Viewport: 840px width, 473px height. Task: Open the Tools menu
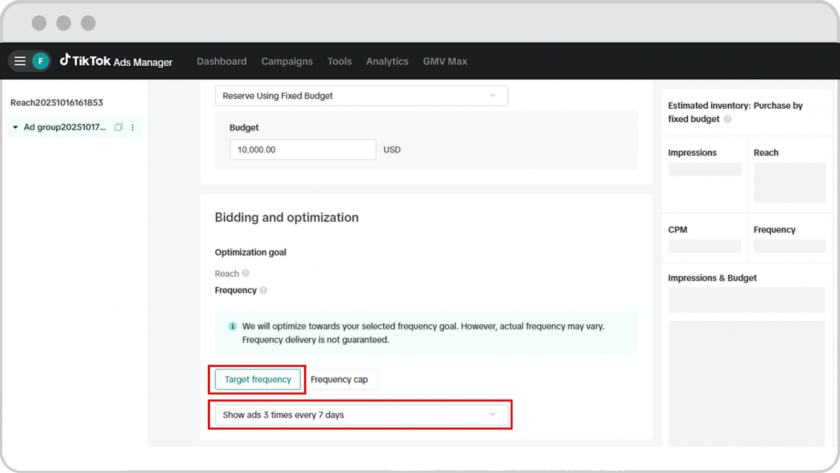tap(339, 61)
